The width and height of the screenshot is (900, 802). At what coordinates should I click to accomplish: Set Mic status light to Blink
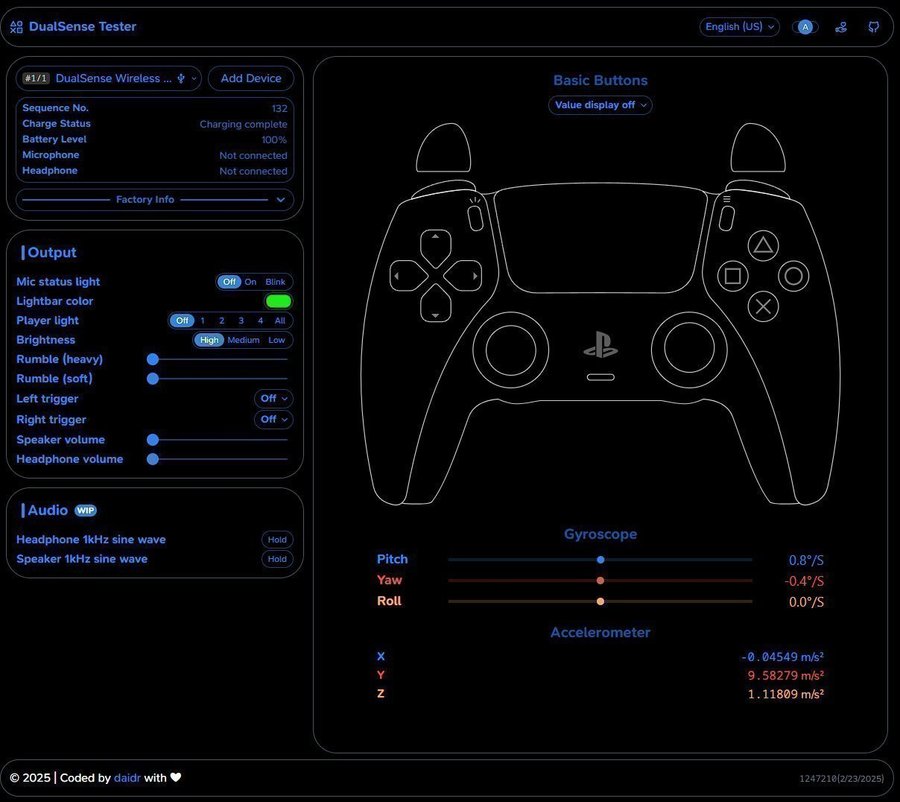(275, 282)
